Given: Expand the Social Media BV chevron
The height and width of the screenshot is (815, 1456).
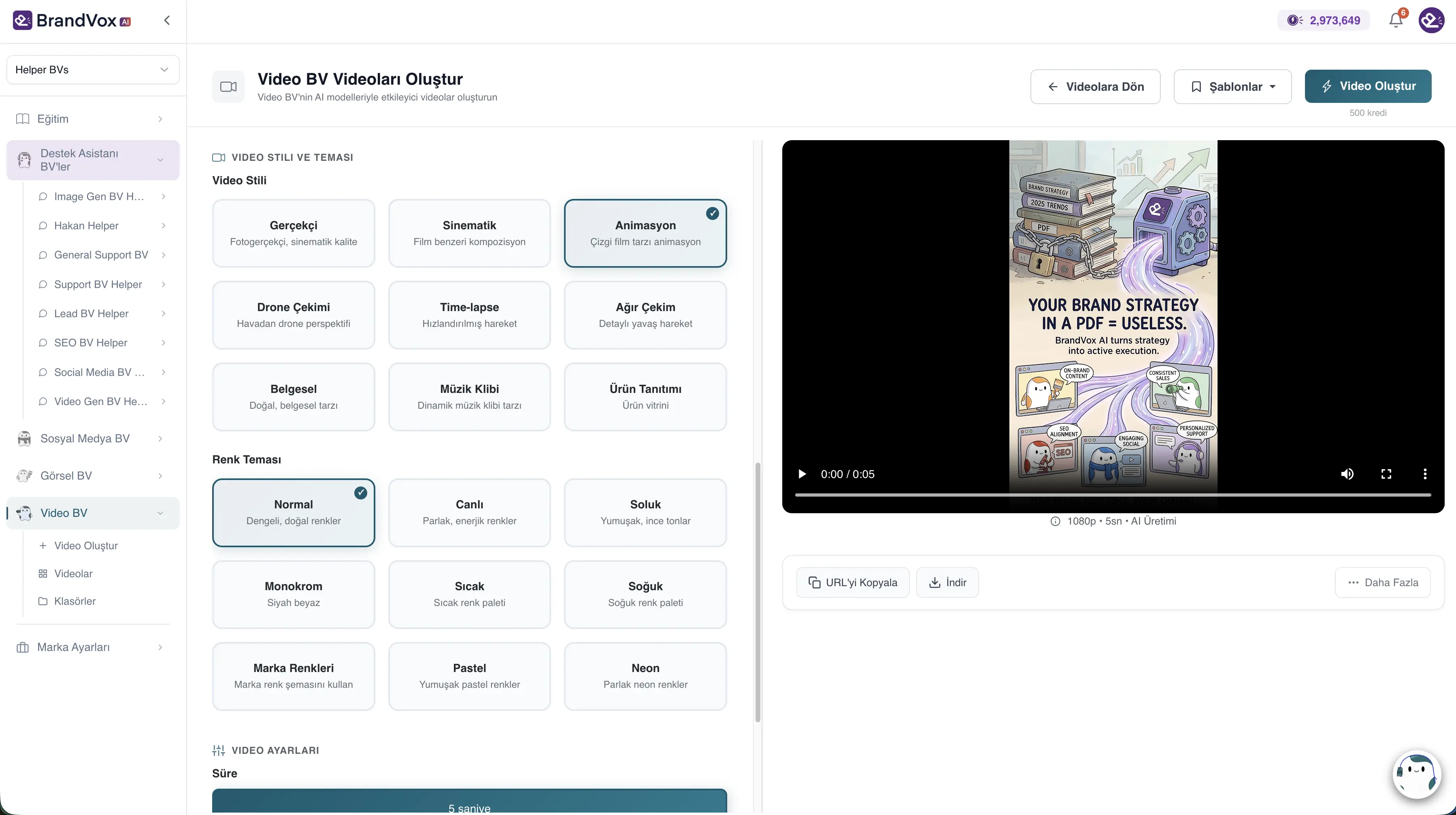Looking at the screenshot, I should click(x=163, y=372).
